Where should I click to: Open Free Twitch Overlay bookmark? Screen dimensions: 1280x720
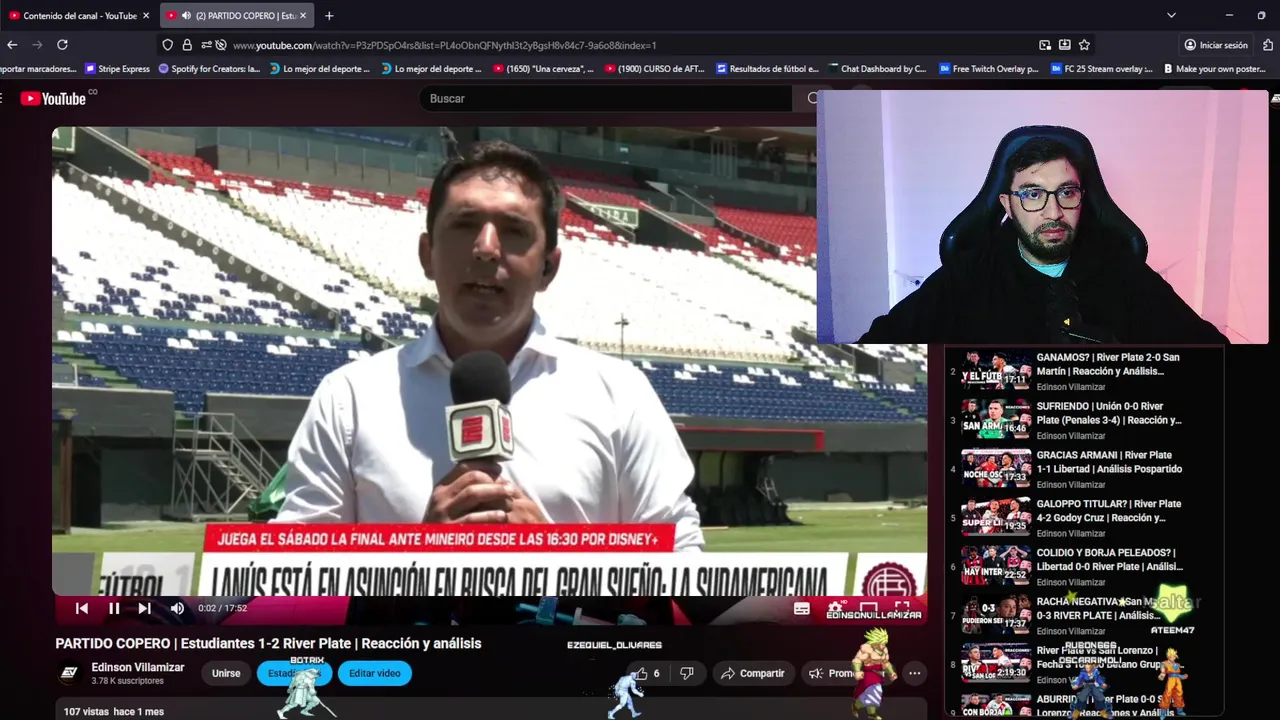(x=989, y=69)
